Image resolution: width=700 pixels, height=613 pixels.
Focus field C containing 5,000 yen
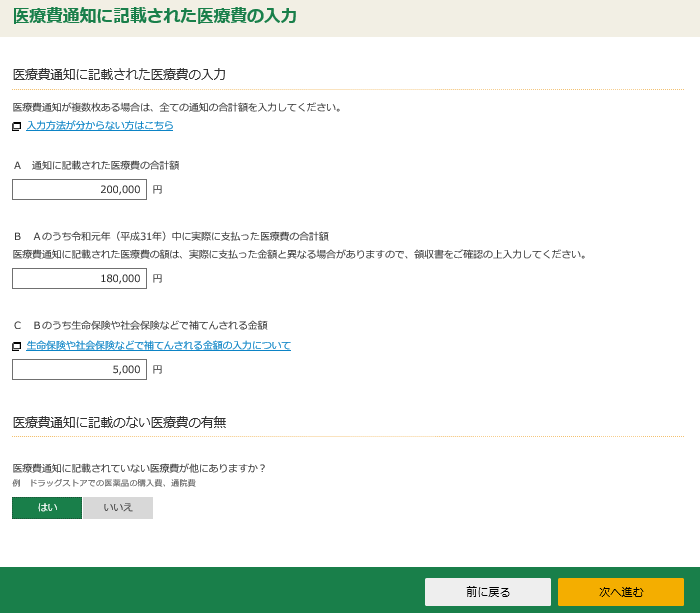coord(79,369)
